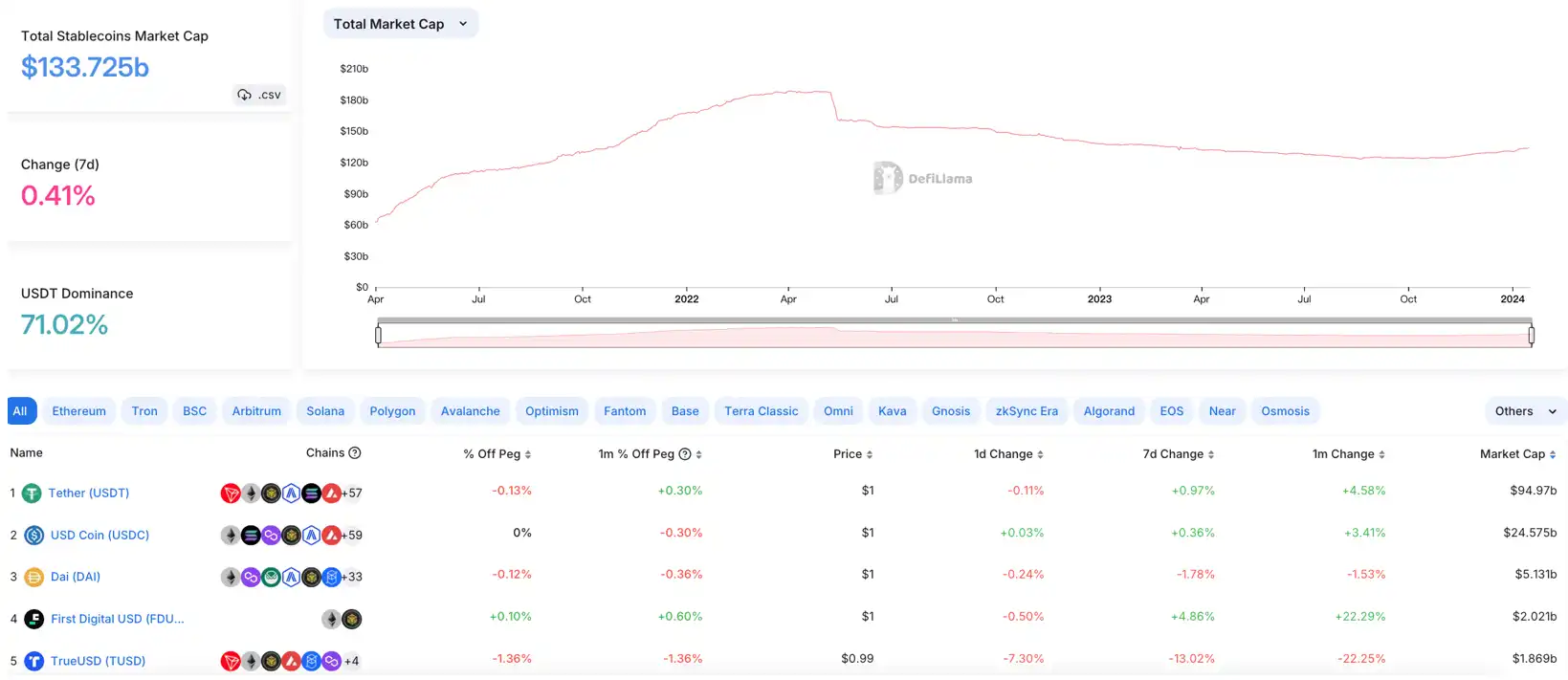
Task: Show the +59 more chains for USDC
Action: (x=352, y=536)
